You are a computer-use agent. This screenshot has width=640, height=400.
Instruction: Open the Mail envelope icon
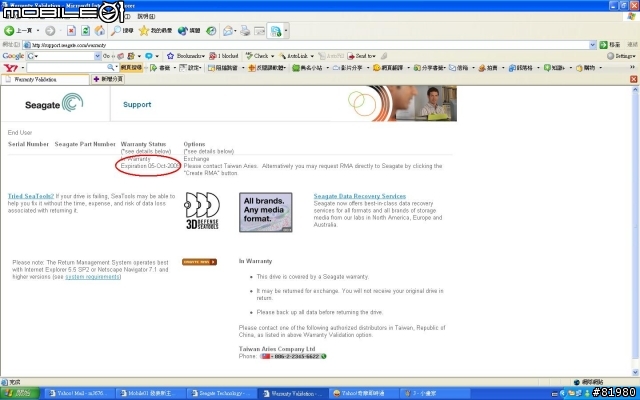pos(228,31)
